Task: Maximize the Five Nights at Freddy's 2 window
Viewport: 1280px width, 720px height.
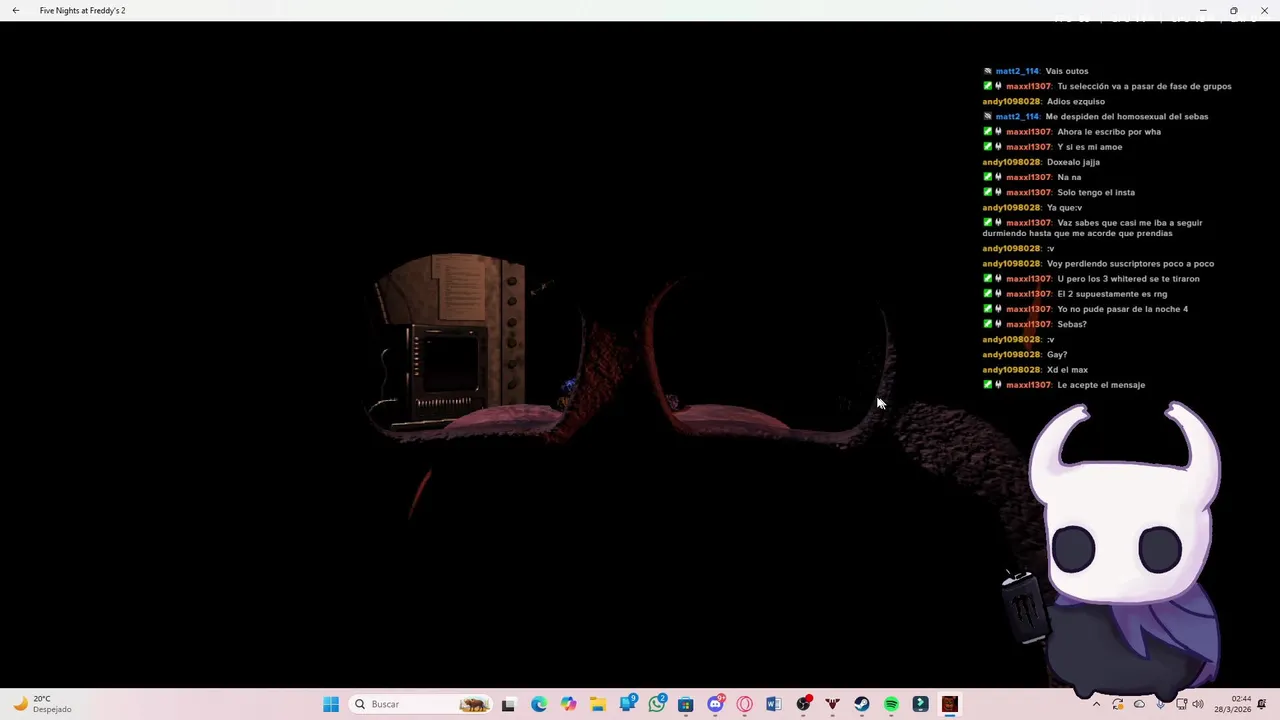Action: click(x=1234, y=10)
